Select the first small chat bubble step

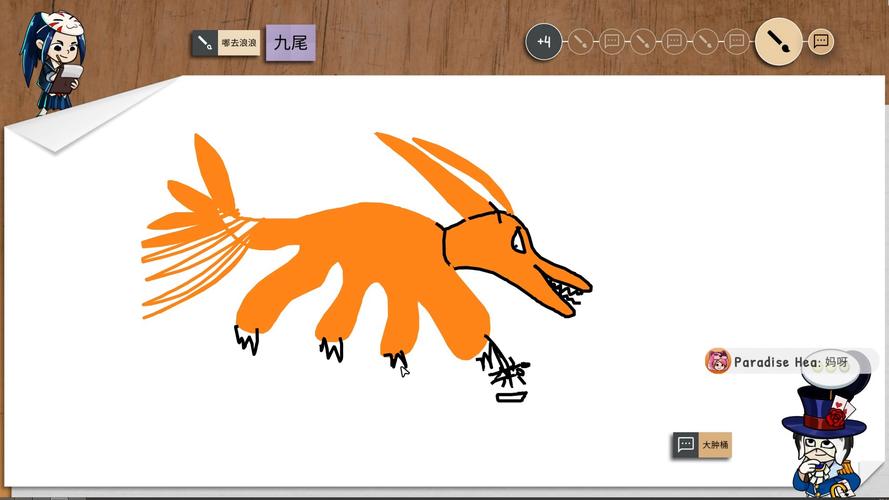(612, 42)
